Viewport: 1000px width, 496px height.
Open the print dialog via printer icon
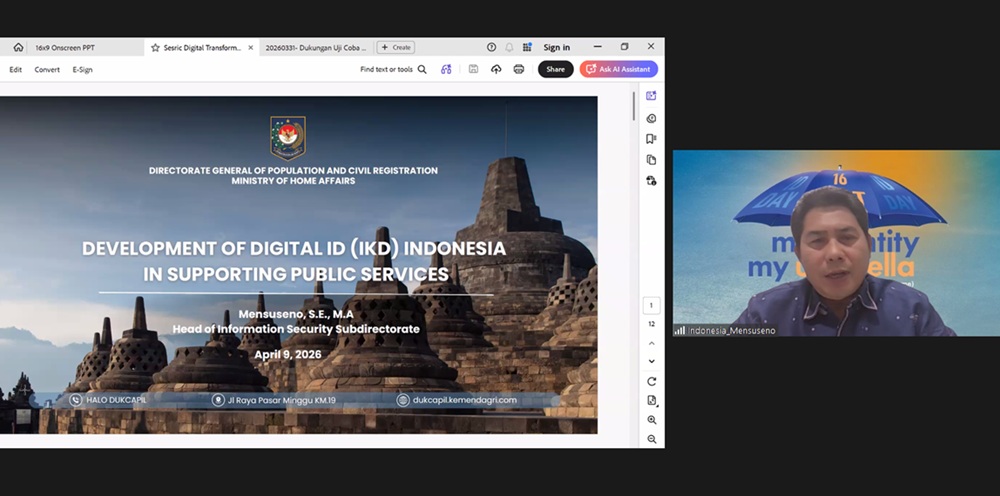[x=519, y=69]
